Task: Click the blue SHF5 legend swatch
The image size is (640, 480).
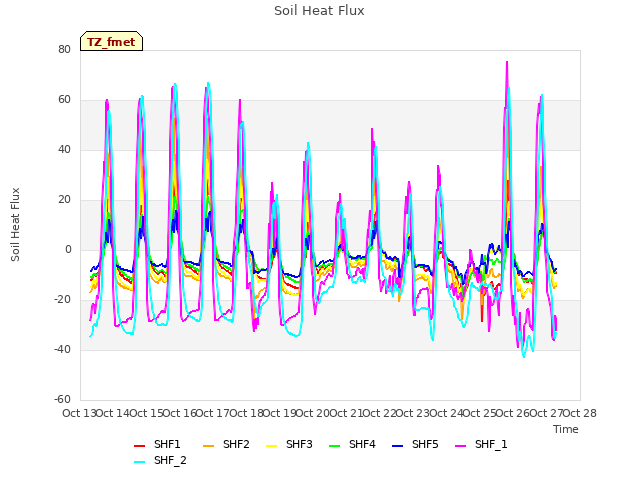Action: (398, 446)
